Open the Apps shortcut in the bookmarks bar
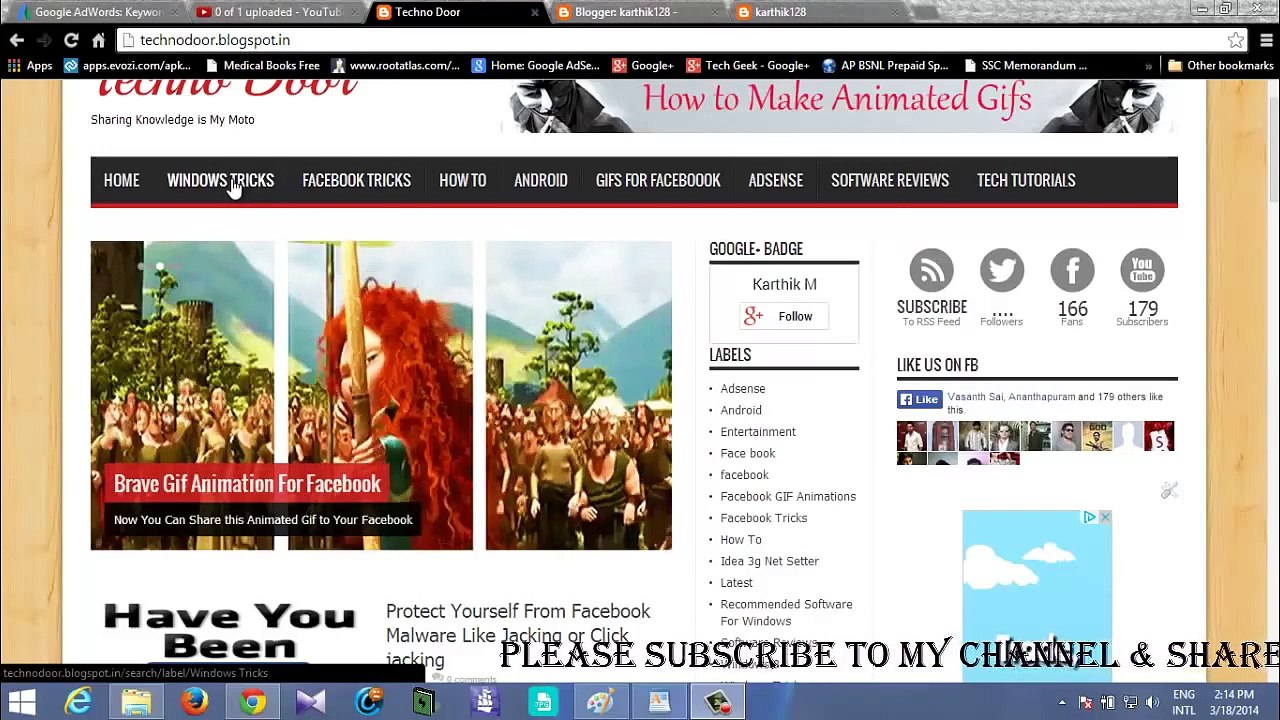Screen dimensions: 1280x720 [30, 66]
